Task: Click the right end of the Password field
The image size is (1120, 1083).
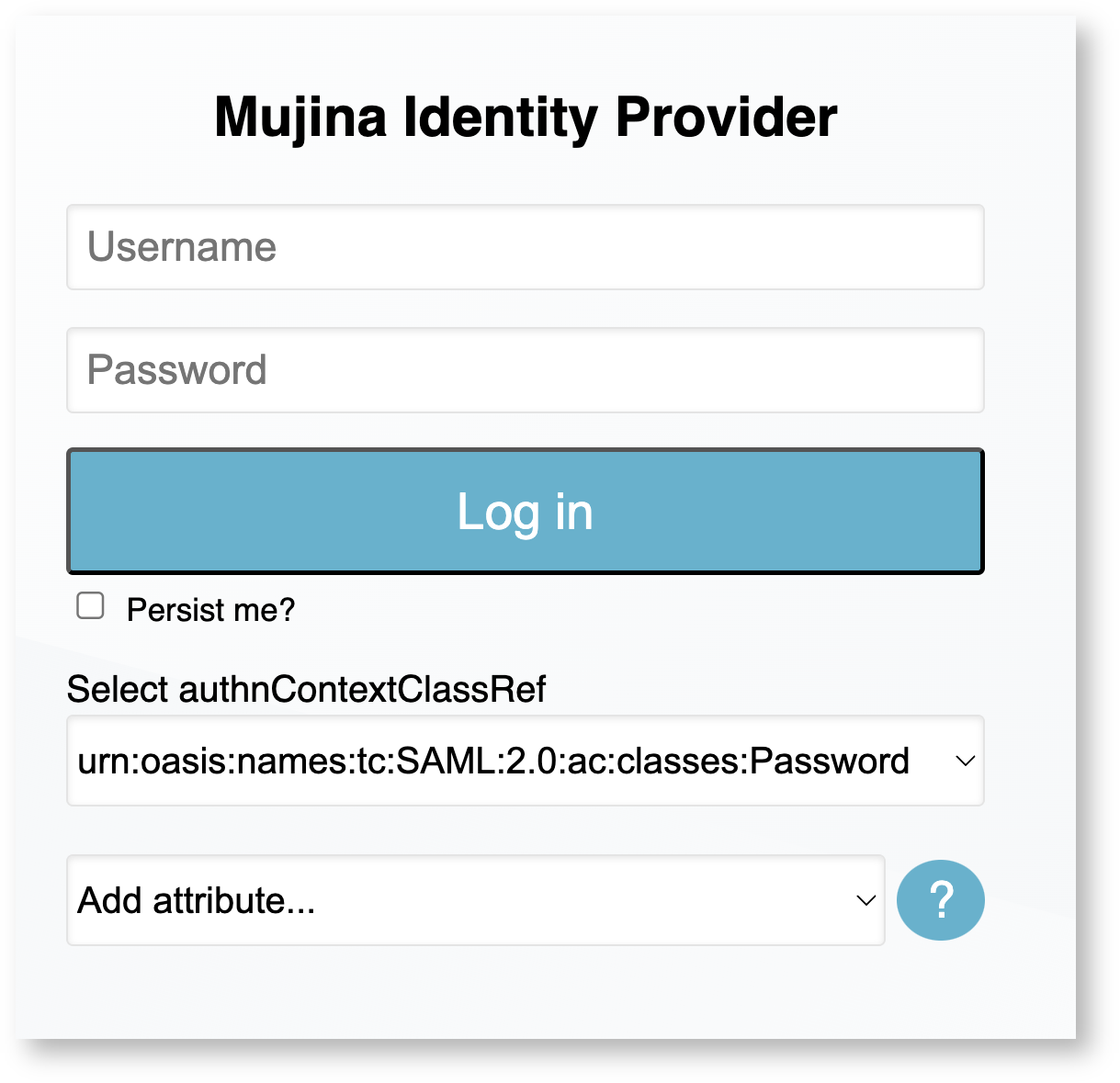Action: [956, 370]
